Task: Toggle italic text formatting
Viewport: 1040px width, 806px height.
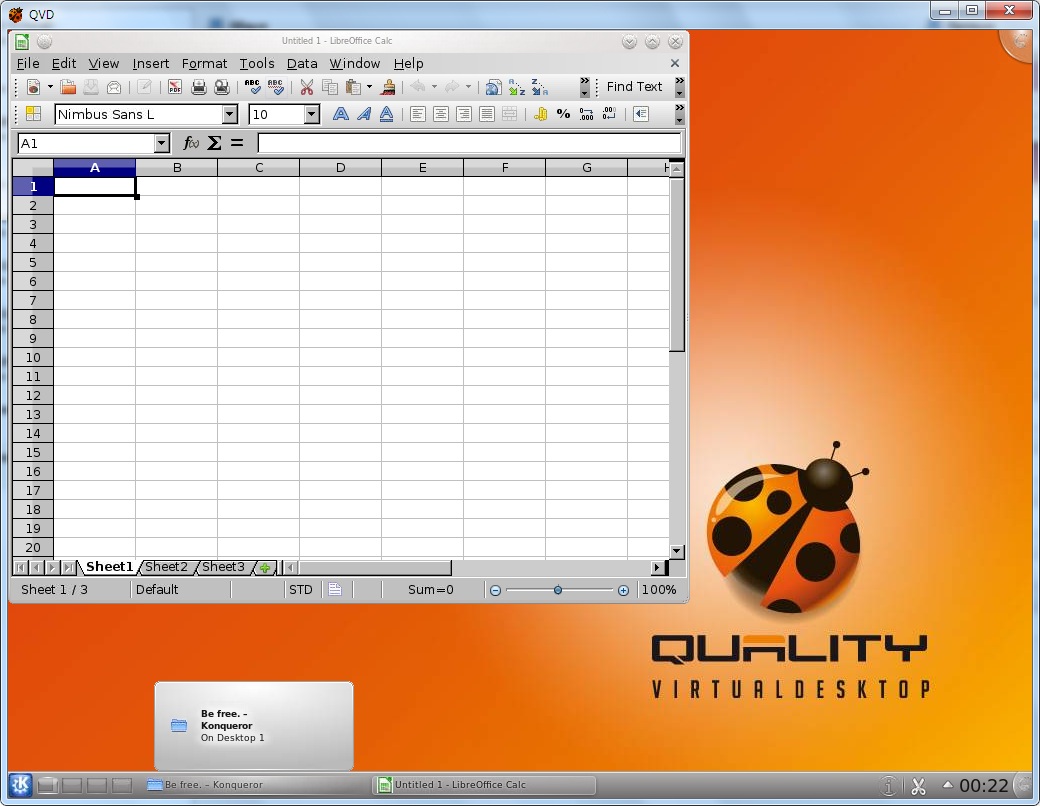Action: coord(364,114)
